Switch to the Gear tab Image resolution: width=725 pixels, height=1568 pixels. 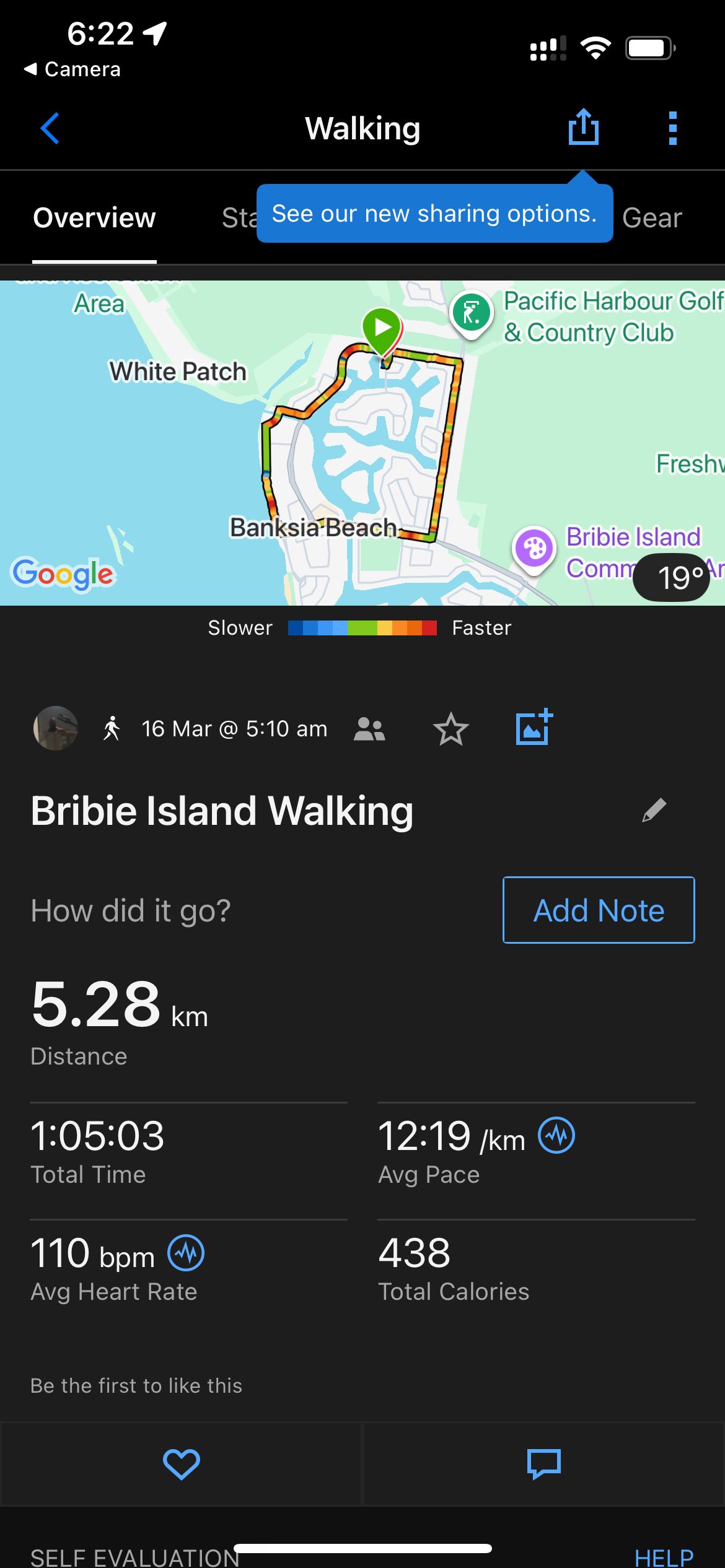pyautogui.click(x=652, y=218)
